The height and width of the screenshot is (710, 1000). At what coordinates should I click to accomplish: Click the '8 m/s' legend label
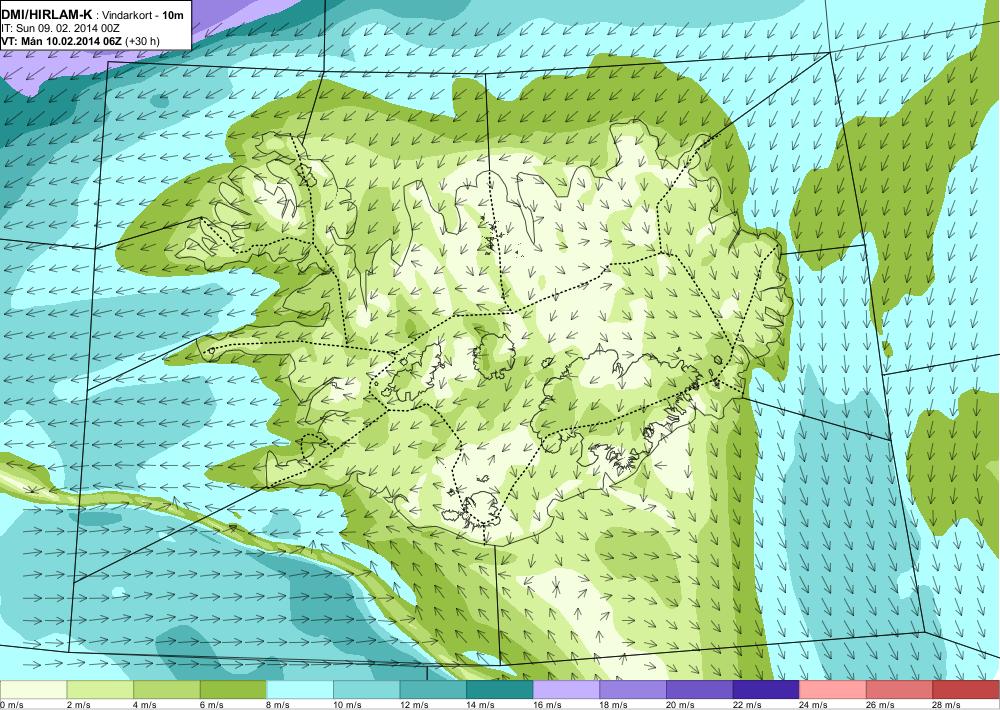pyautogui.click(x=278, y=705)
